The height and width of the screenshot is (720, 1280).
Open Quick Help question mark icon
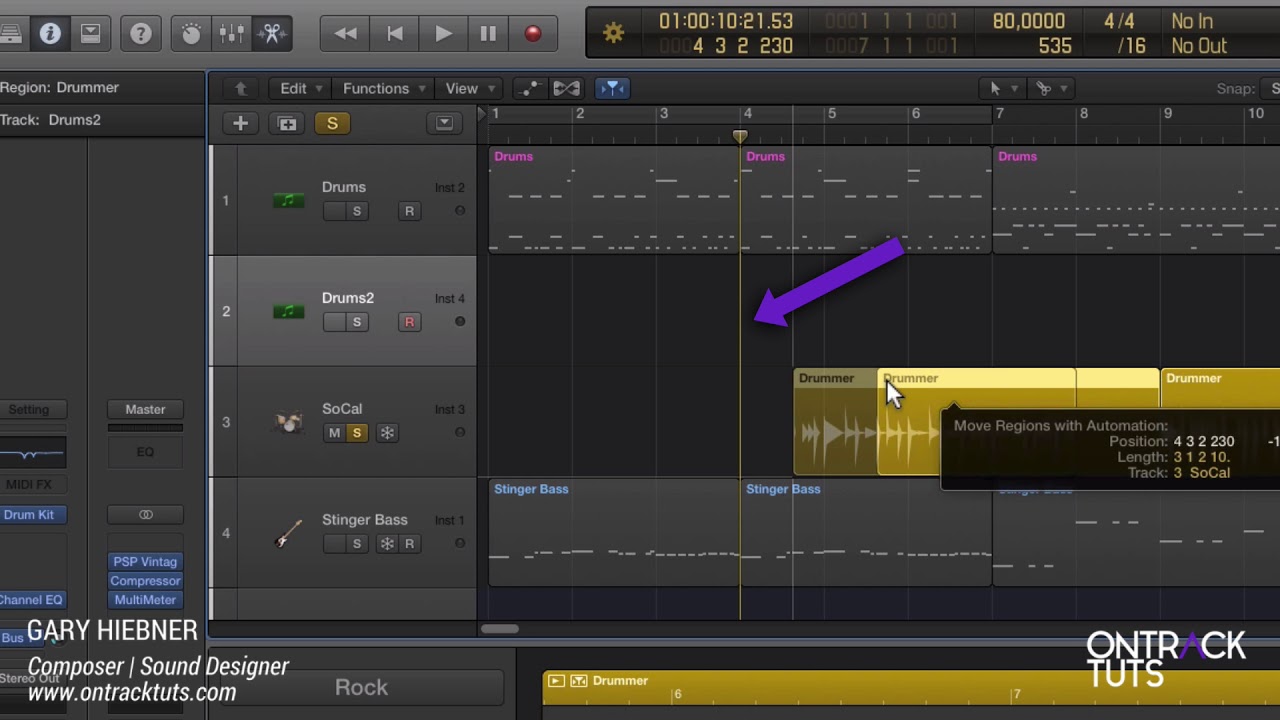click(141, 34)
